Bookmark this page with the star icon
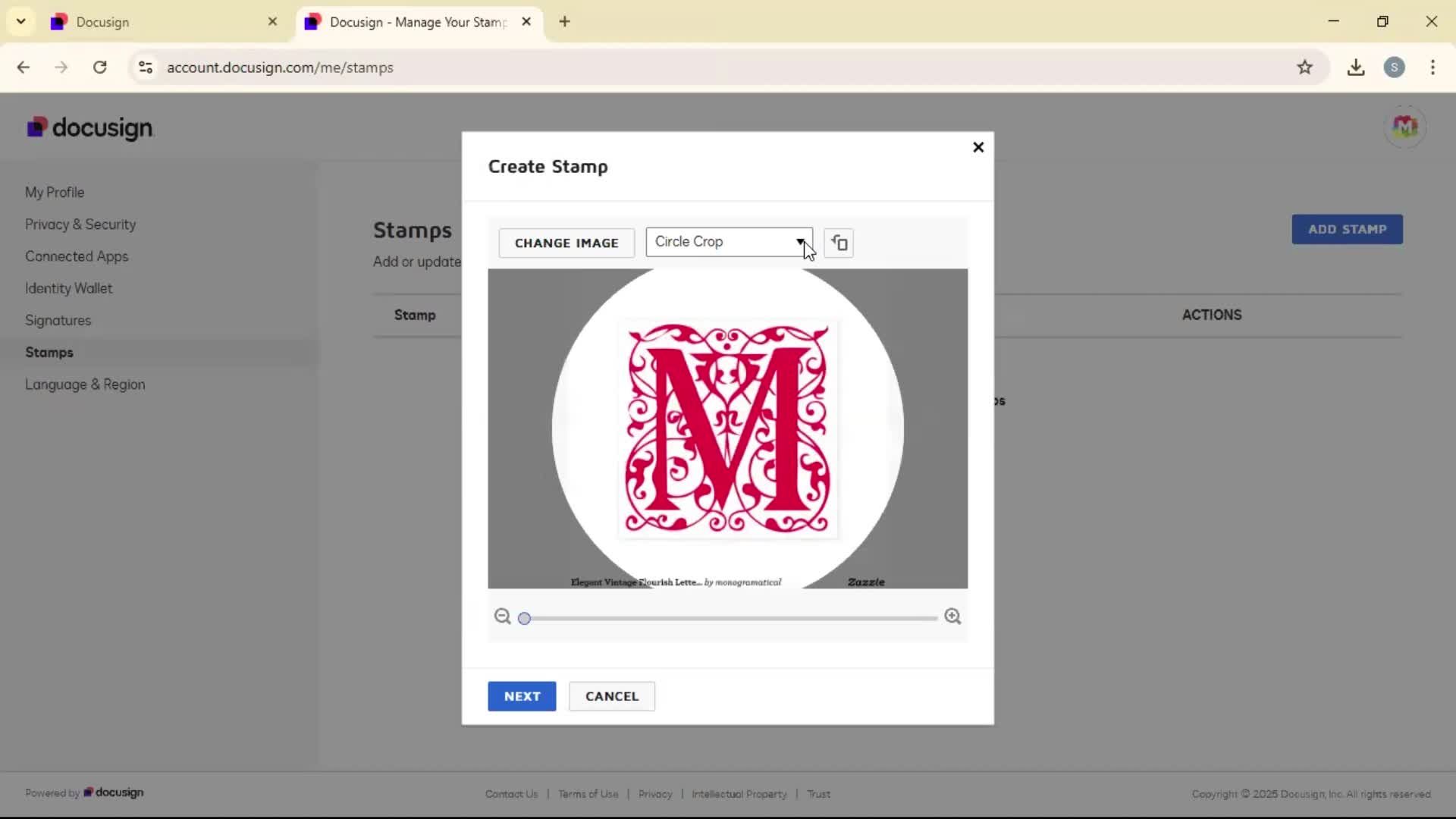Image resolution: width=1456 pixels, height=819 pixels. pyautogui.click(x=1304, y=67)
